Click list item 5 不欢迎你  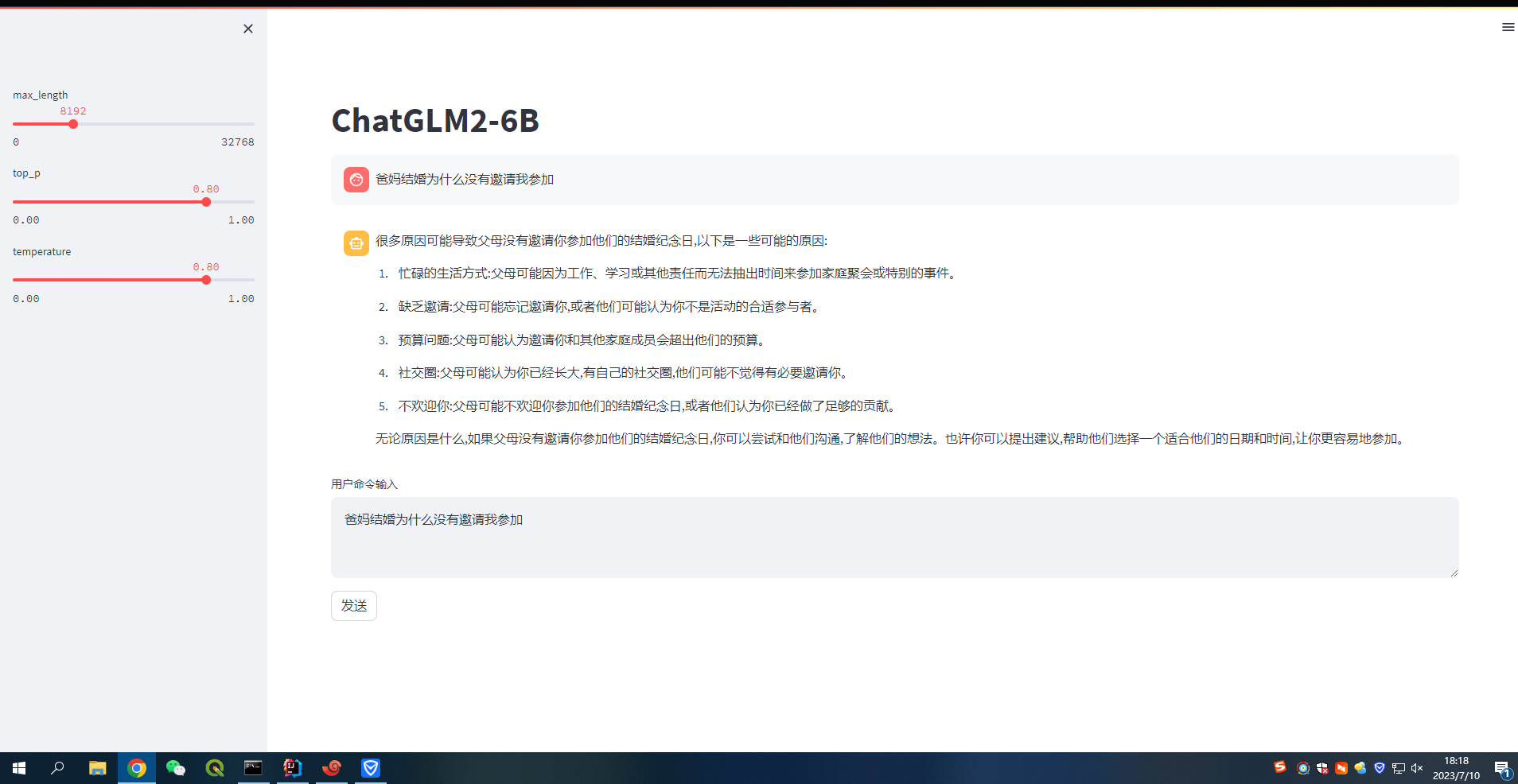649,406
